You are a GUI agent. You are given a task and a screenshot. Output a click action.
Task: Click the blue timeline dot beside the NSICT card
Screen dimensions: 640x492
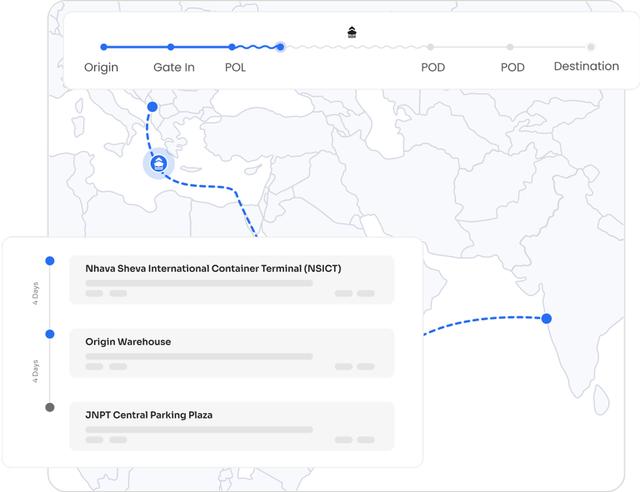click(50, 261)
